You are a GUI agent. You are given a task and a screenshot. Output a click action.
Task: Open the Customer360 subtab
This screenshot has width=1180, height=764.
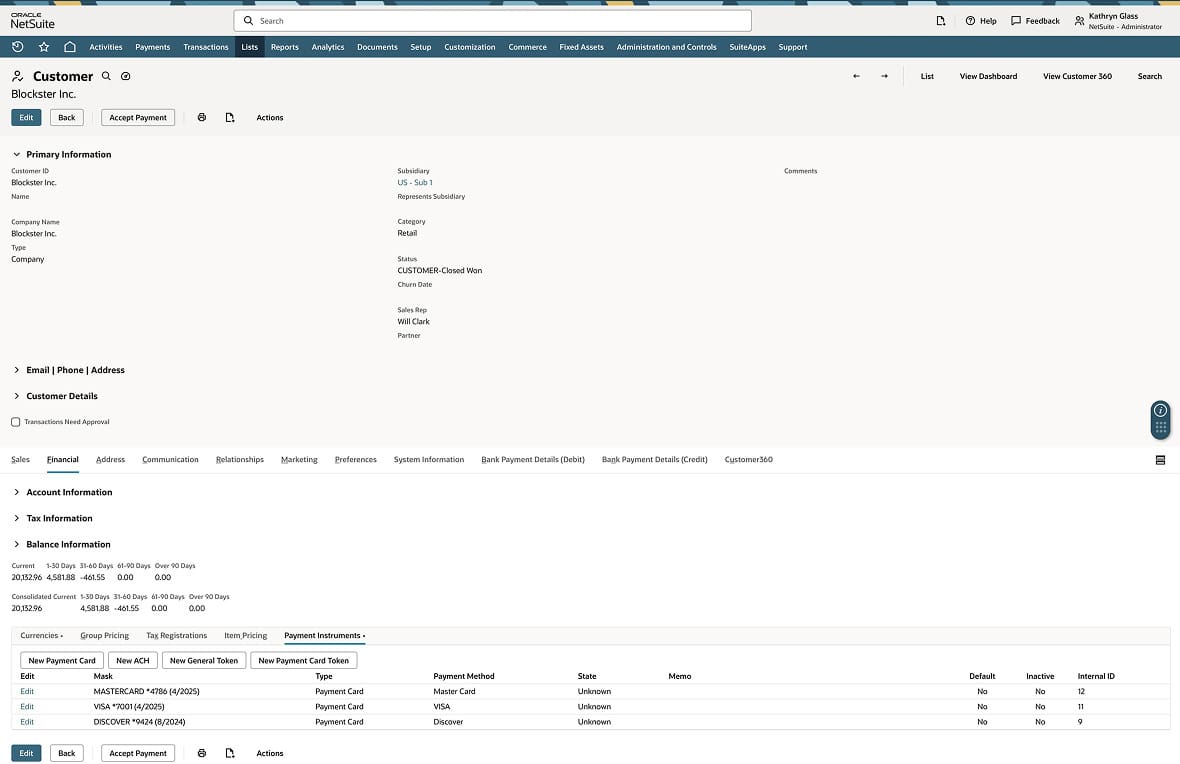748,459
